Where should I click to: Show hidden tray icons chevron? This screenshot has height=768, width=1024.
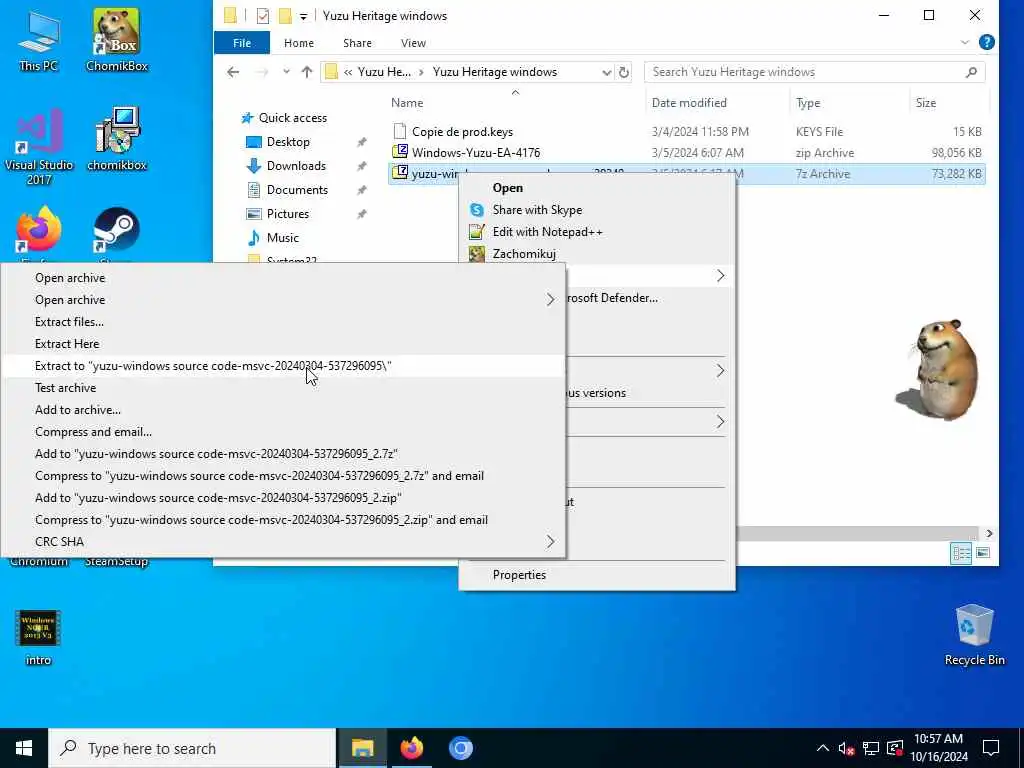pyautogui.click(x=823, y=748)
